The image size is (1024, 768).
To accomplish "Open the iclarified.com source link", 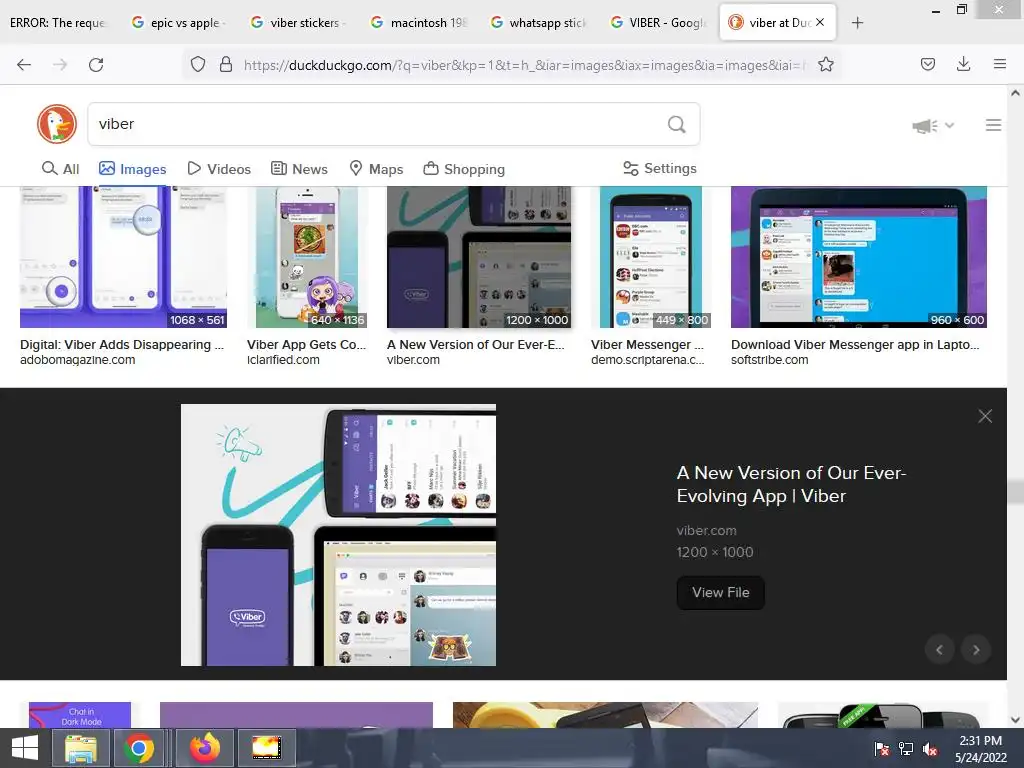I will pos(283,360).
